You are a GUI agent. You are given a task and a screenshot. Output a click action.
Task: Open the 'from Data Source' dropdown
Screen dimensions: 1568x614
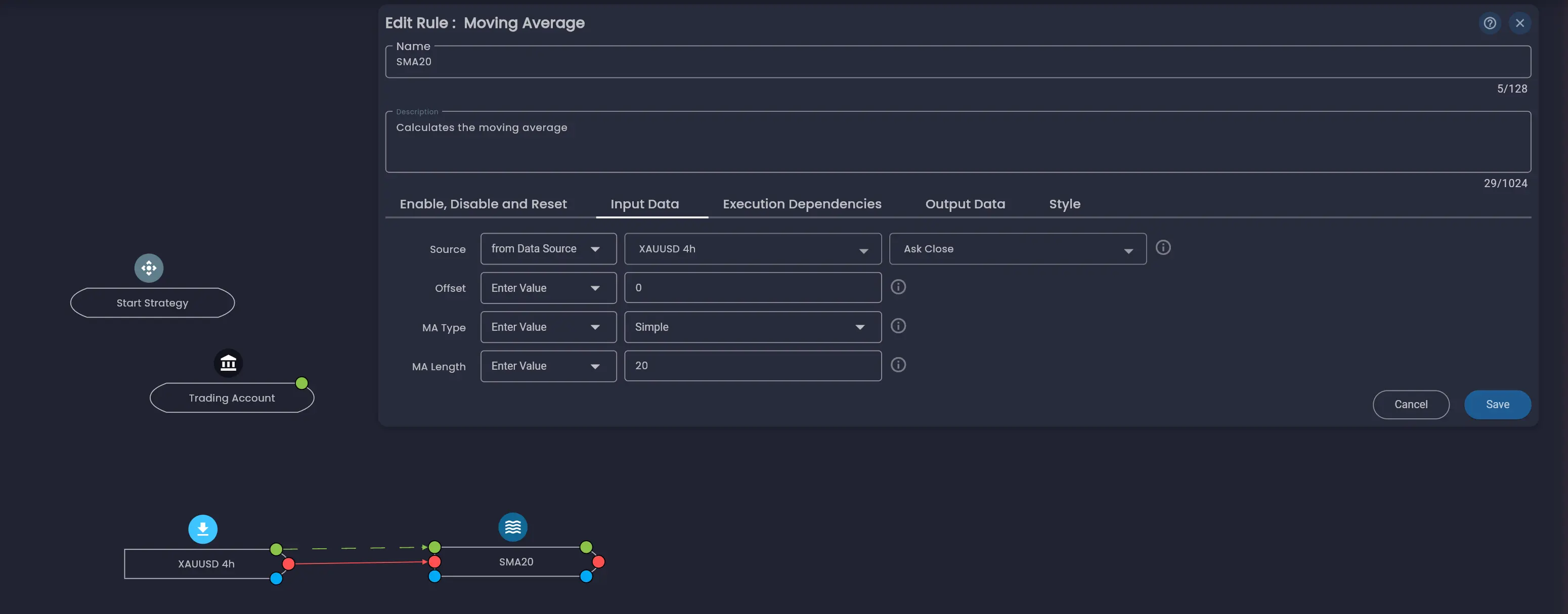(x=548, y=249)
